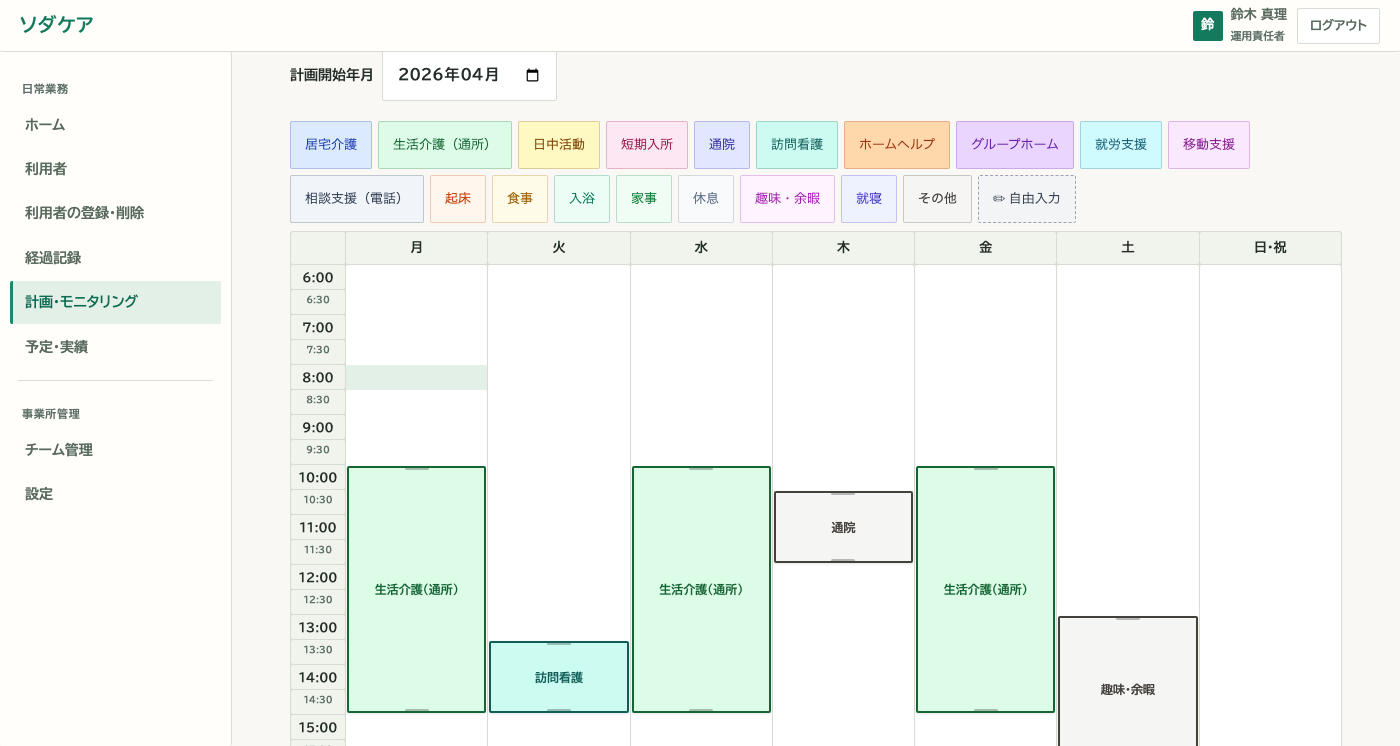Select the 起床 chip
Screen dimensions: 1400x746
[x=458, y=199]
